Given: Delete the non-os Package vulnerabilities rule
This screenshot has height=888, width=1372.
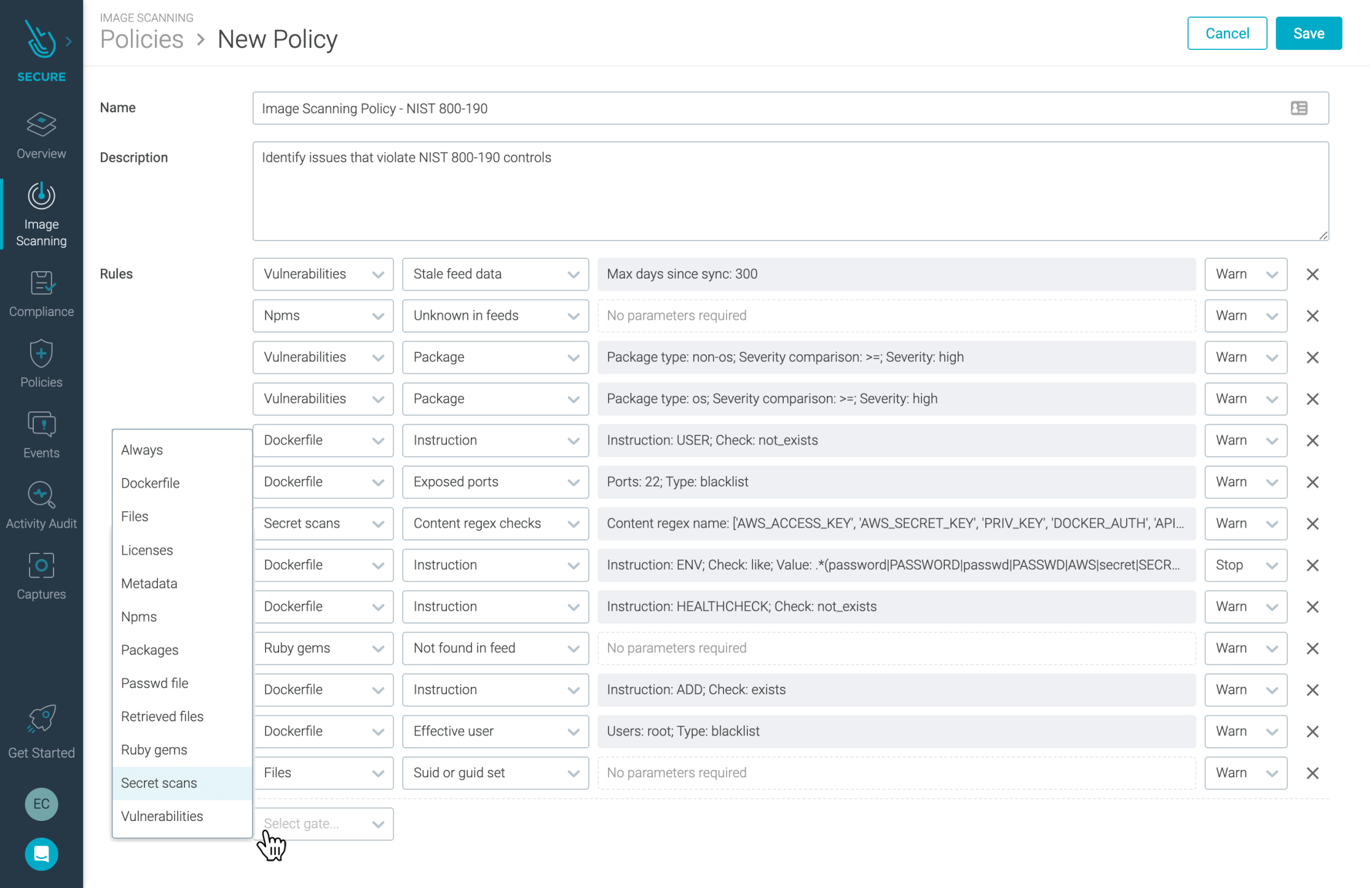Looking at the screenshot, I should (x=1312, y=357).
